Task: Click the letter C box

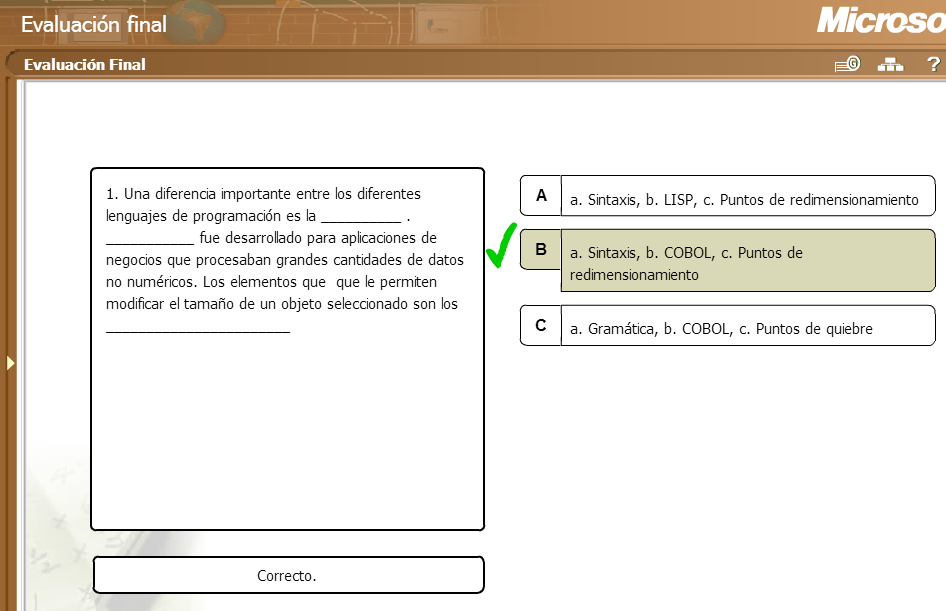Action: [540, 325]
